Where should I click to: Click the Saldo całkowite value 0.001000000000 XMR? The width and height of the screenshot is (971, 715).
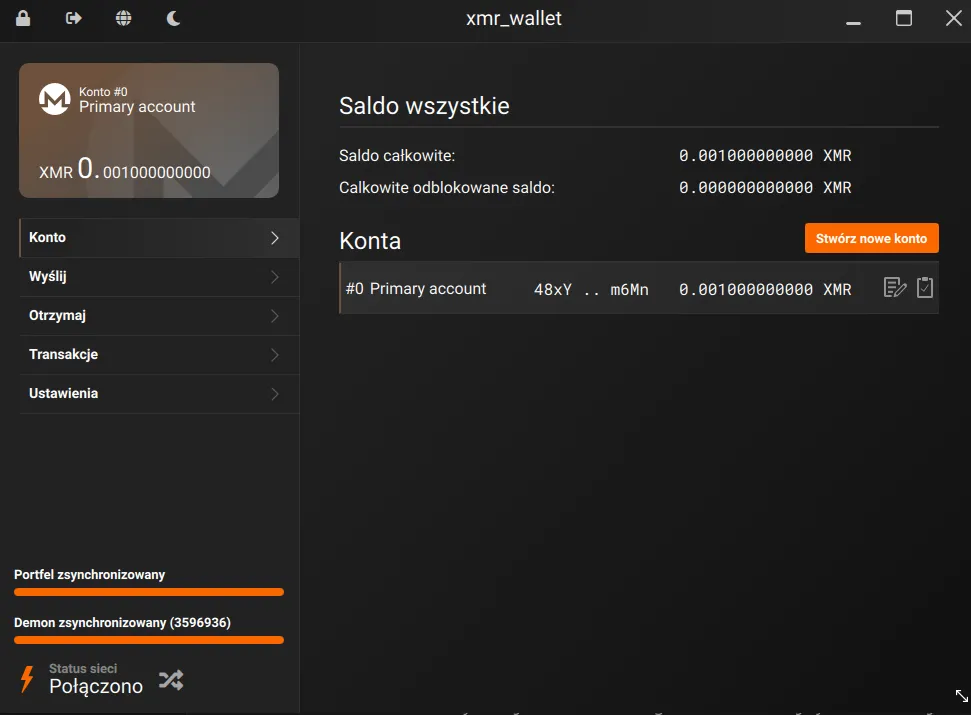765,156
